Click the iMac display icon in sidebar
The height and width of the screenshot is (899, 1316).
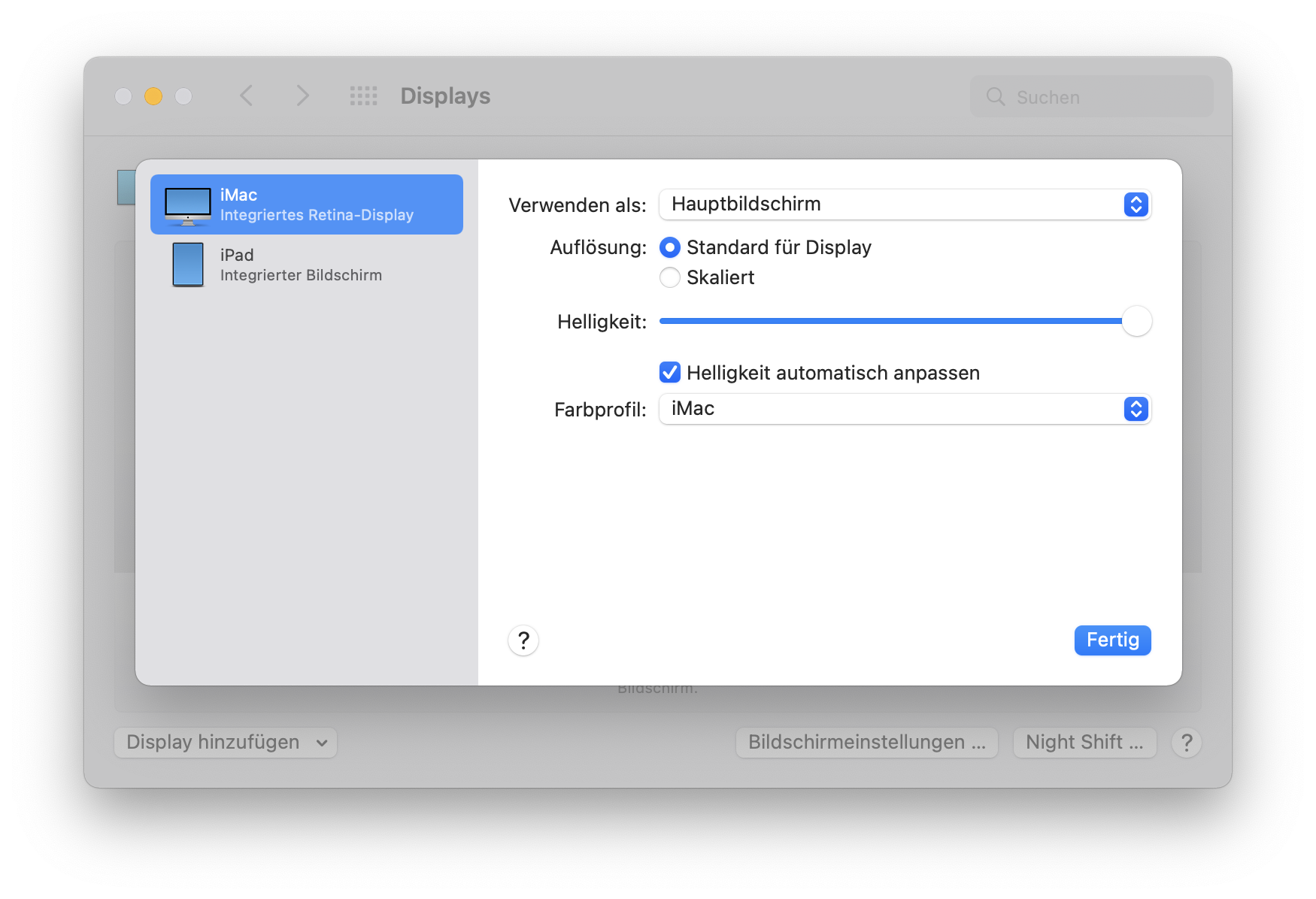pyautogui.click(x=187, y=205)
